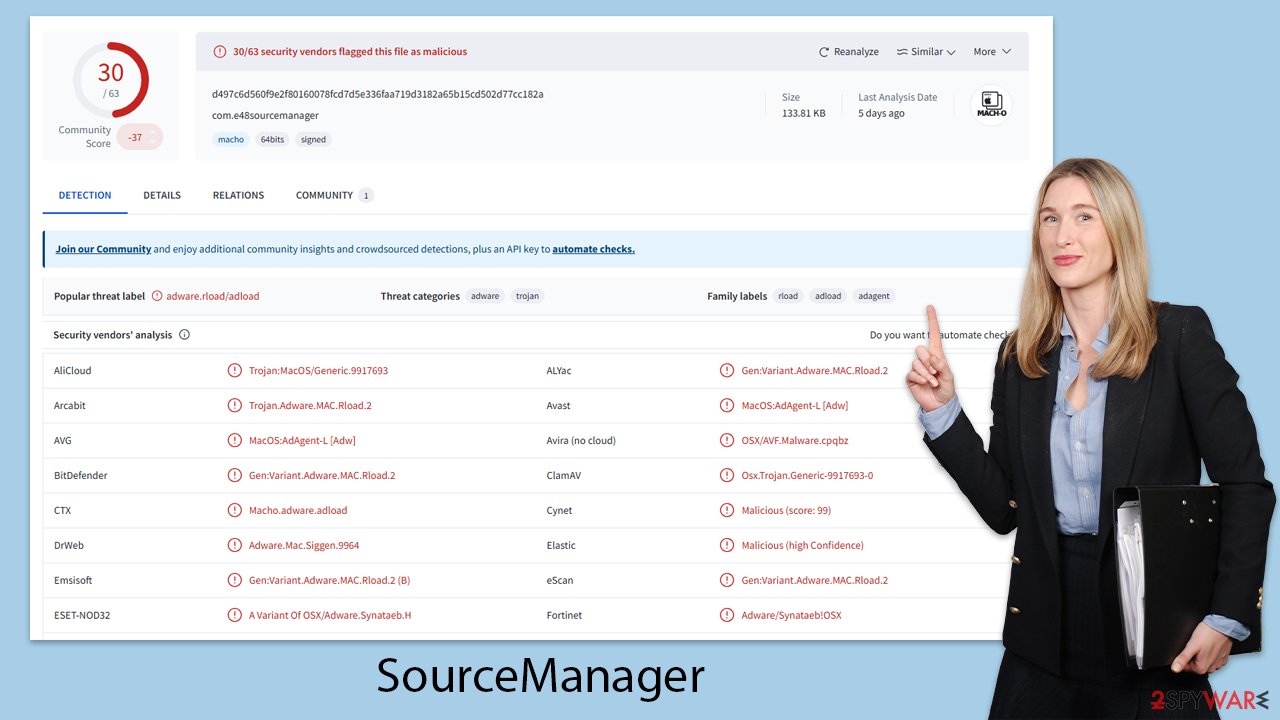This screenshot has width=1280, height=720.
Task: Select the trojan threat category chip
Action: coord(527,296)
